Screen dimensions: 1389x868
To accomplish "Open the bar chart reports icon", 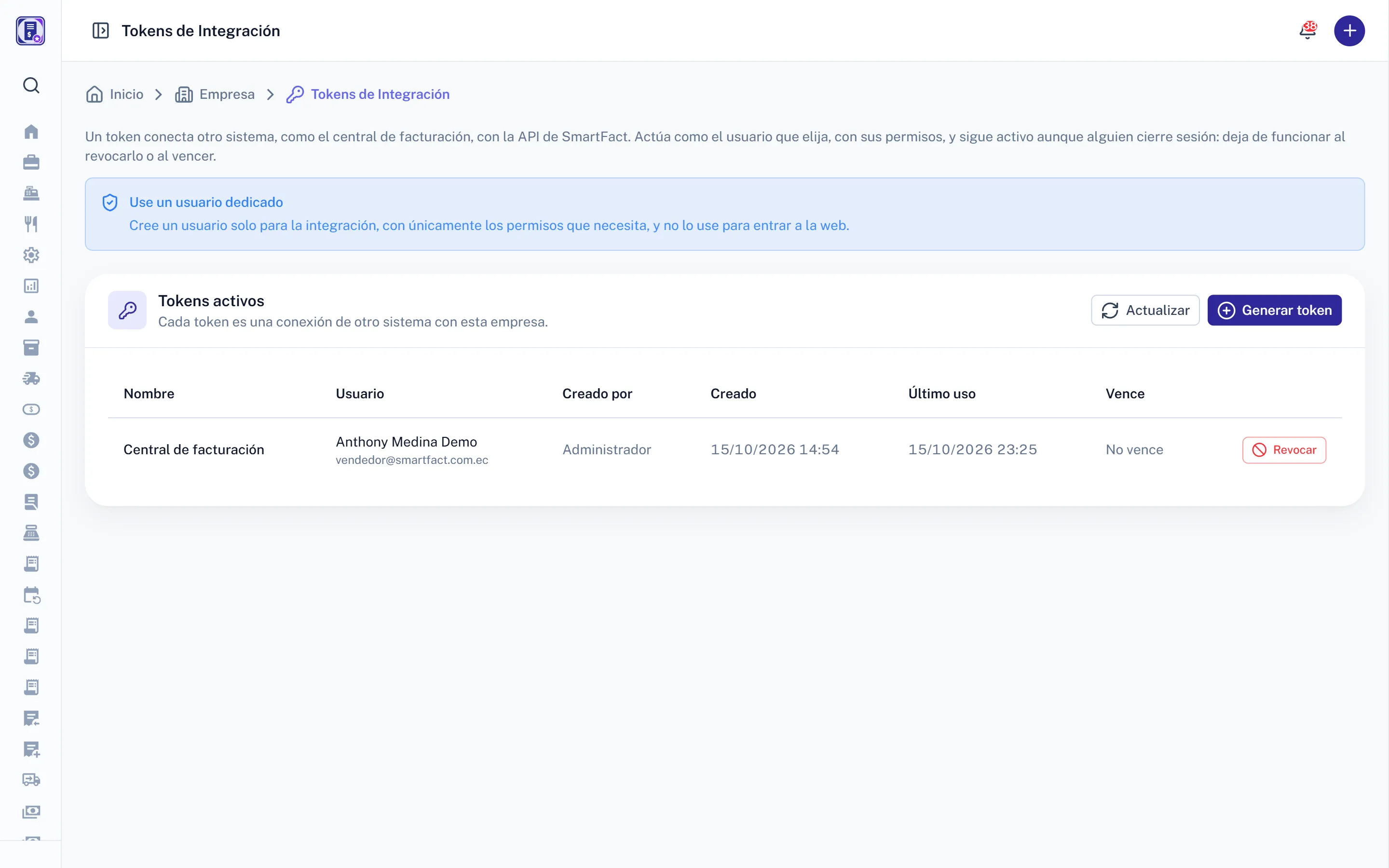I will point(31,286).
